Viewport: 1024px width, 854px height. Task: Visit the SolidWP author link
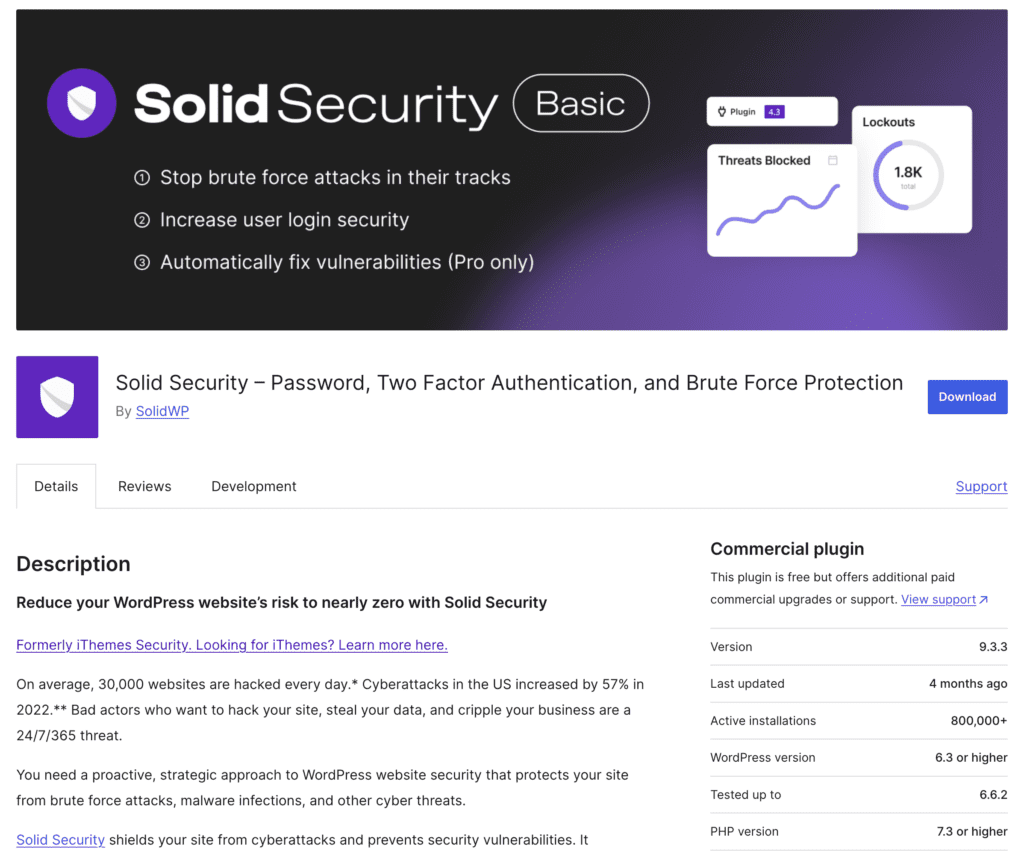click(x=162, y=411)
